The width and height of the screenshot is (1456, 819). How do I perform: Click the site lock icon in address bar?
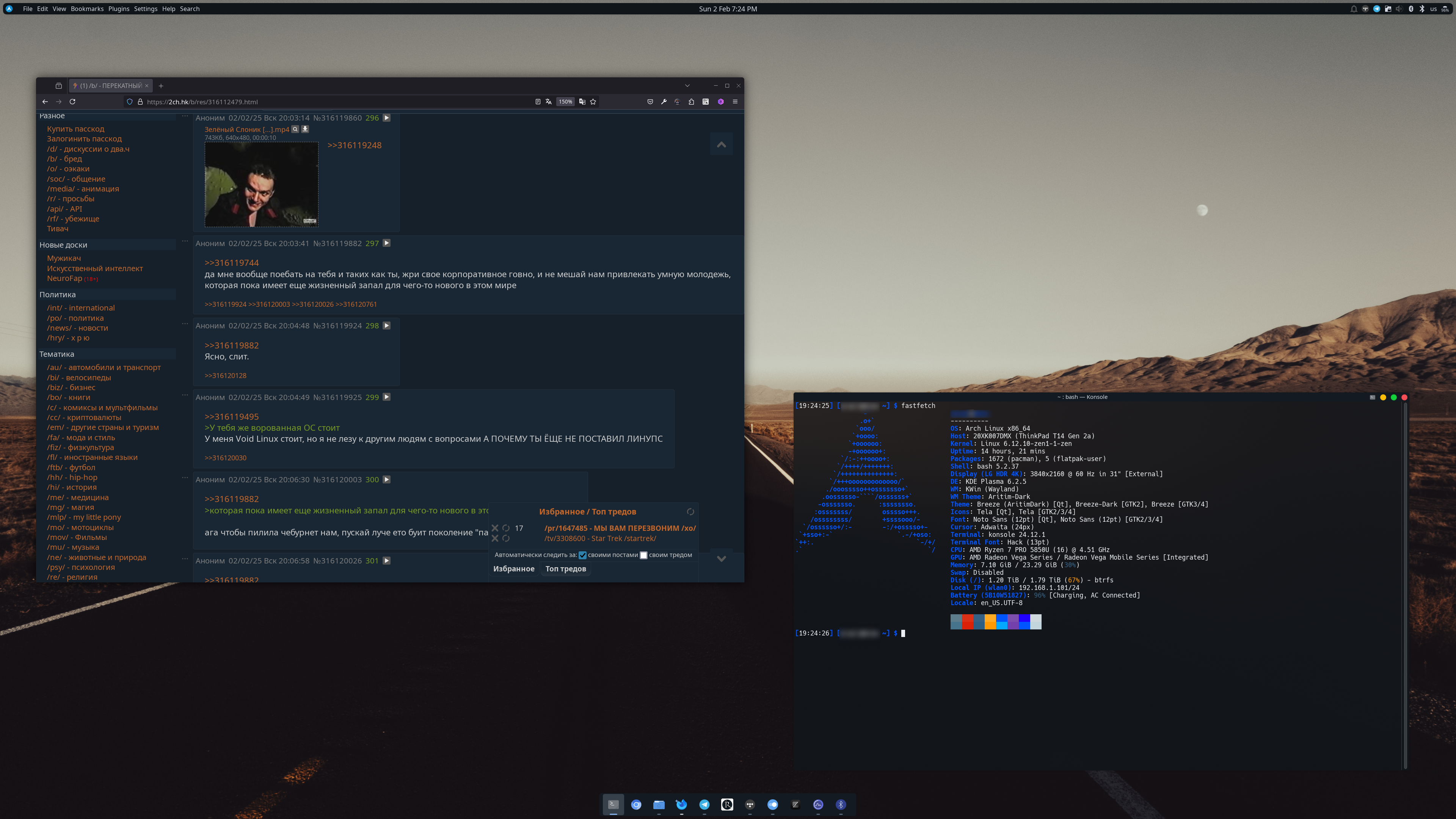(140, 102)
